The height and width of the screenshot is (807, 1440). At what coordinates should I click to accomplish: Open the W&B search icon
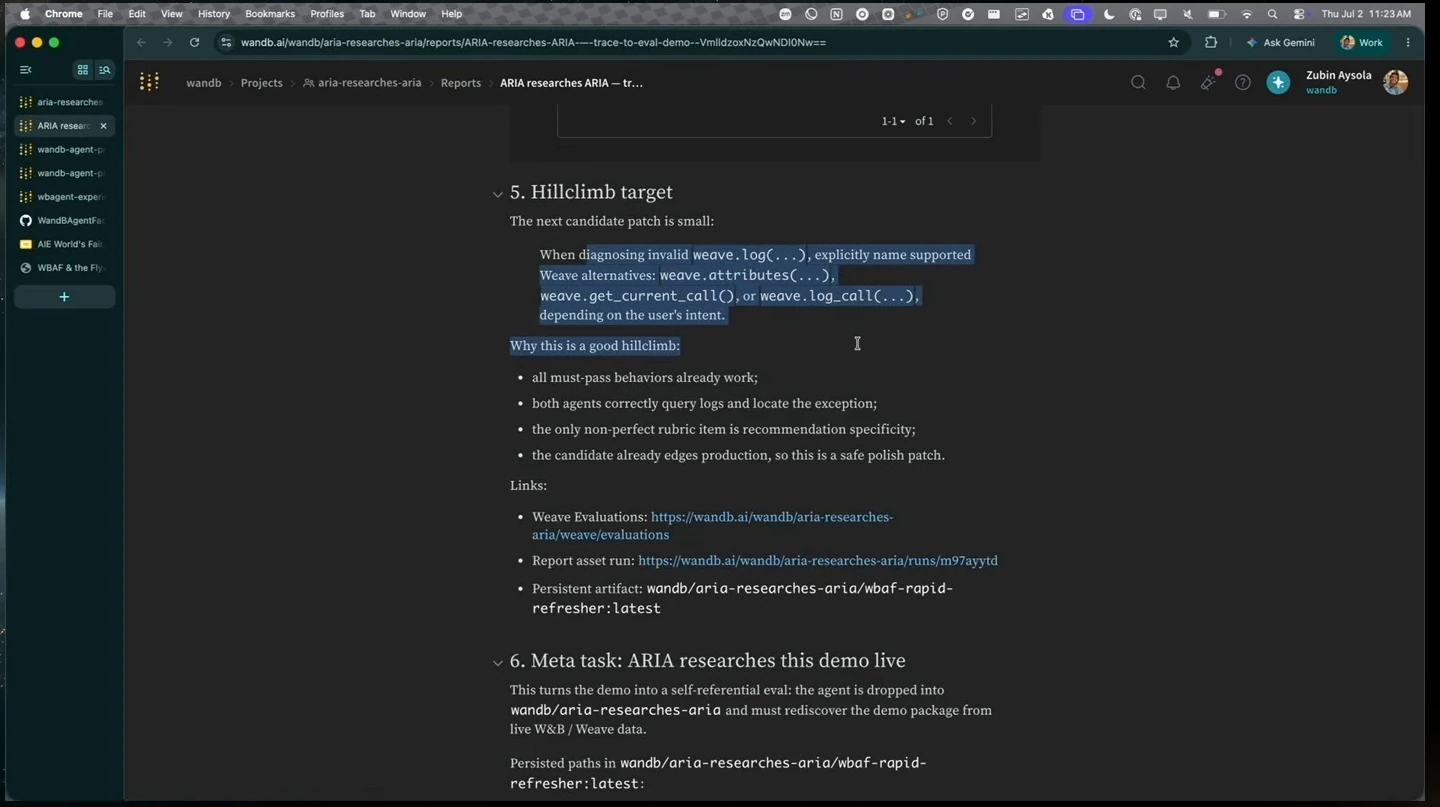[x=1138, y=83]
